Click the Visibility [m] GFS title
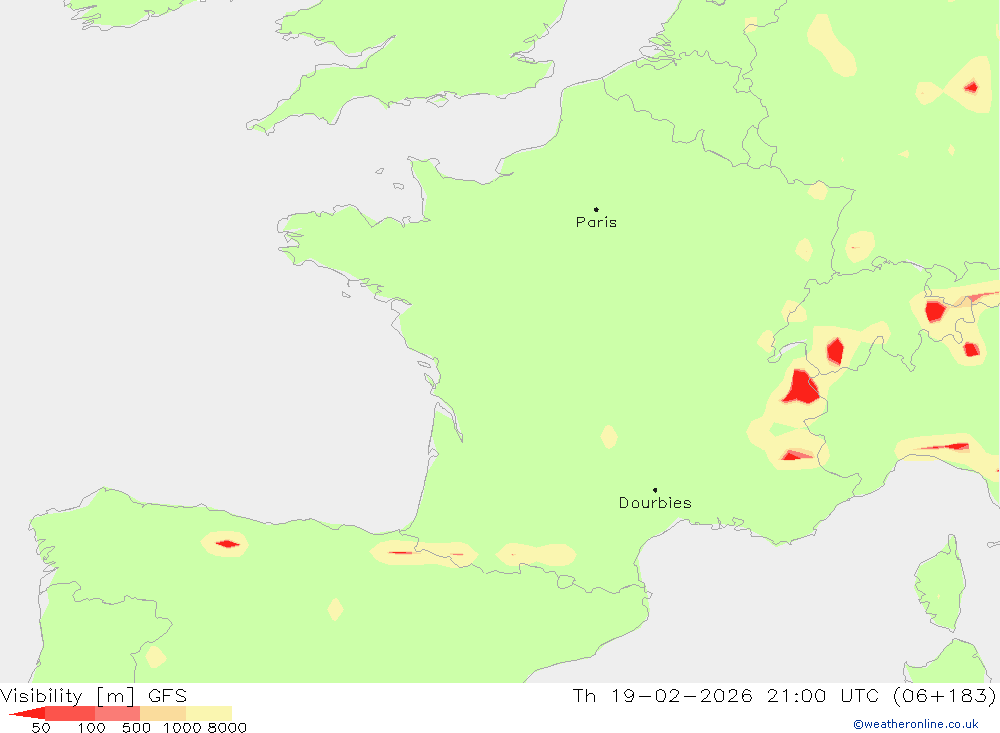 (x=94, y=695)
